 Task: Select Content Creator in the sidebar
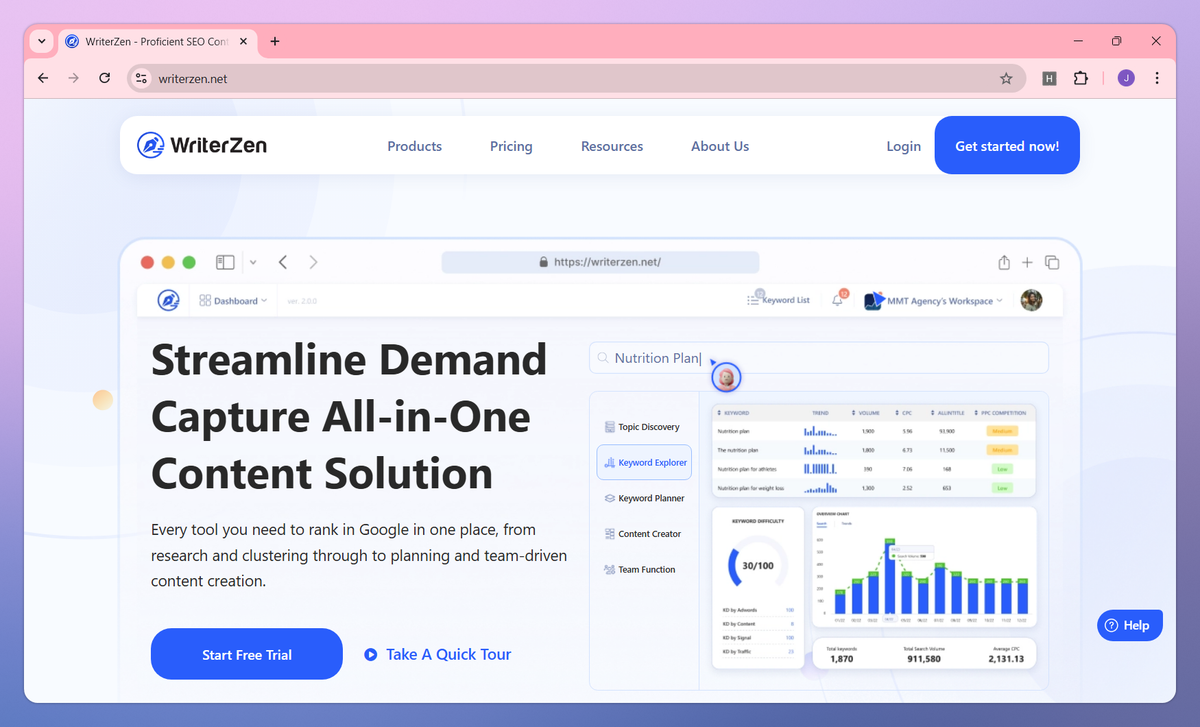click(642, 534)
